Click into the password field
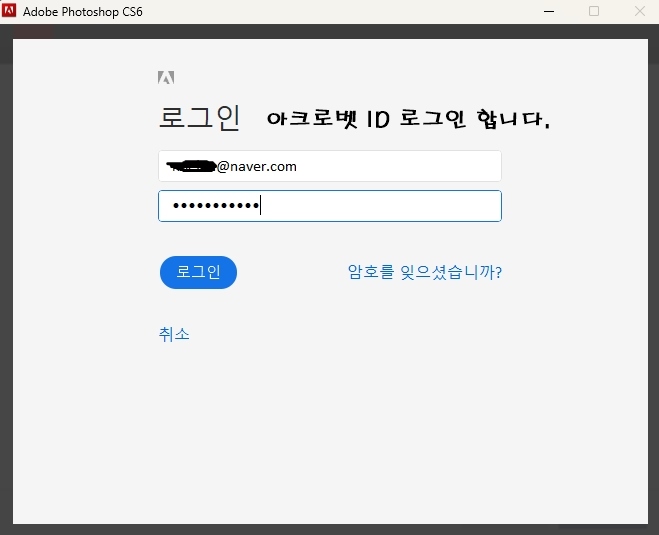The image size is (659, 535). point(330,206)
